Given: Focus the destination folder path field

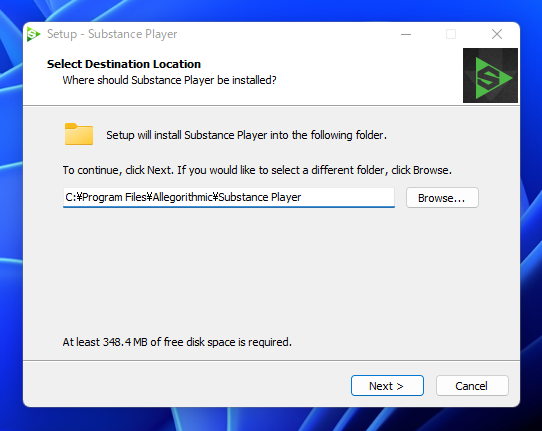Looking at the screenshot, I should click(x=228, y=197).
